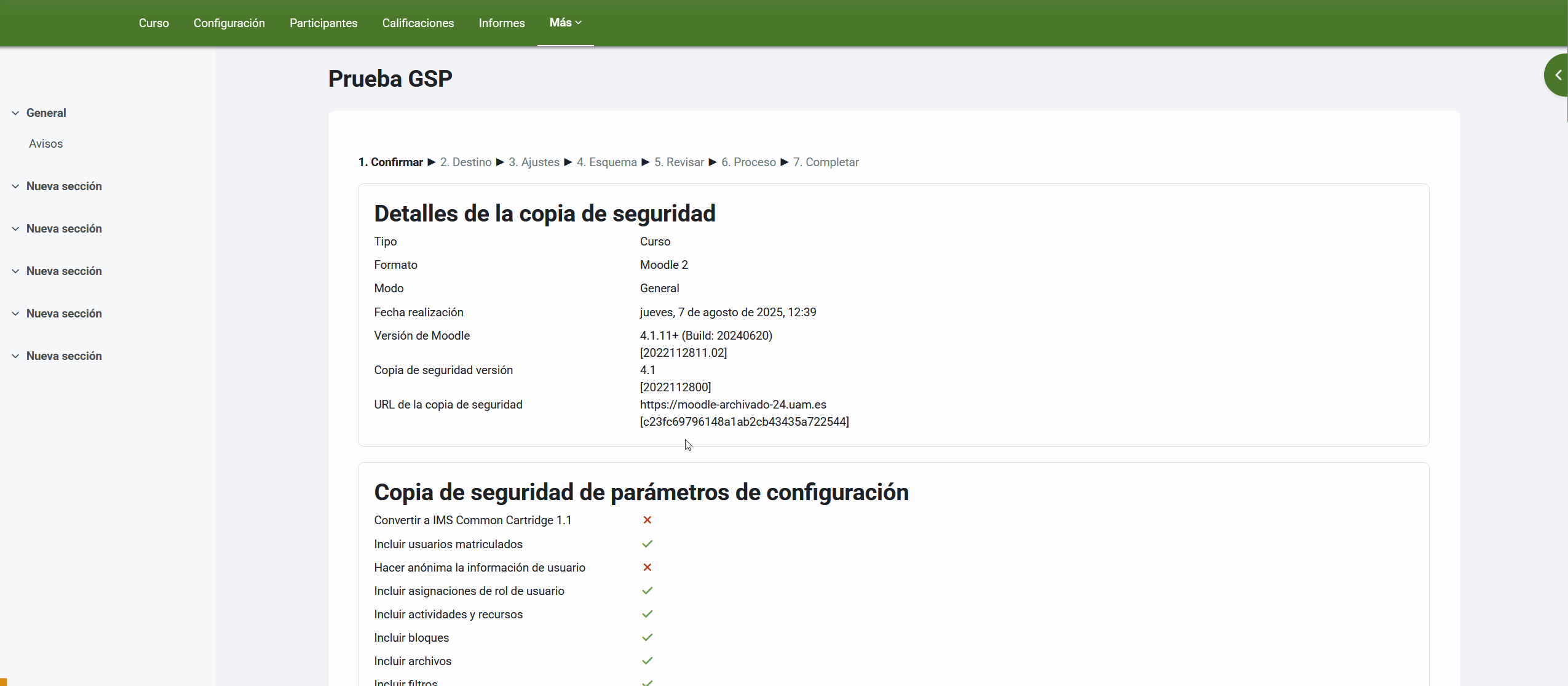Collapse the General section chevron
1568x686 pixels.
click(x=15, y=113)
